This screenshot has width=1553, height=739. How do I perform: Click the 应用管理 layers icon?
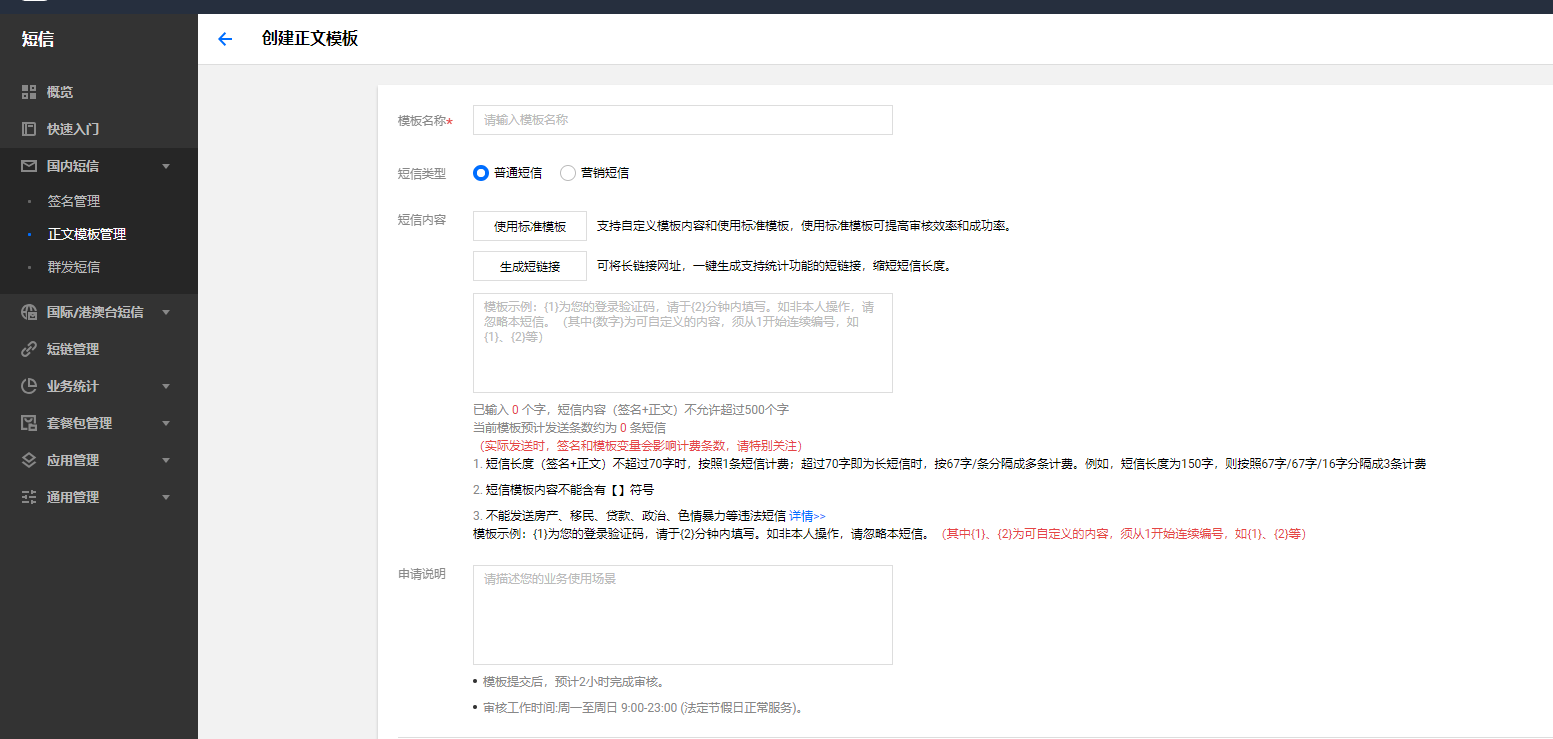click(x=29, y=460)
